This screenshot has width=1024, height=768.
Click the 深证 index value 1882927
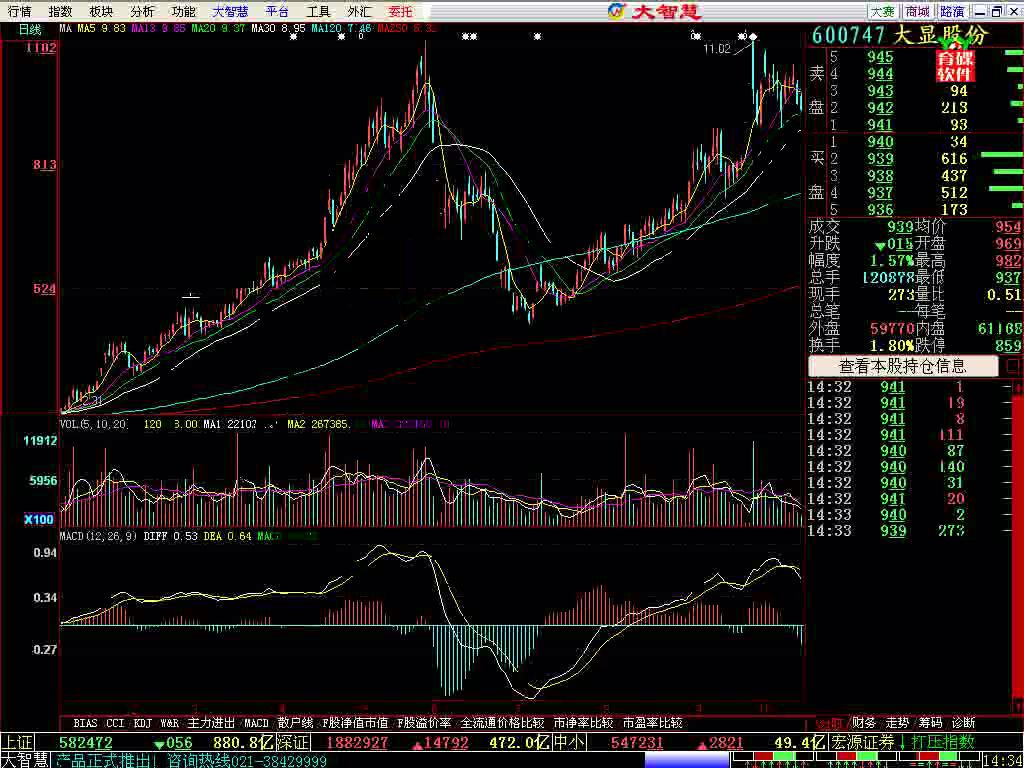[x=357, y=743]
